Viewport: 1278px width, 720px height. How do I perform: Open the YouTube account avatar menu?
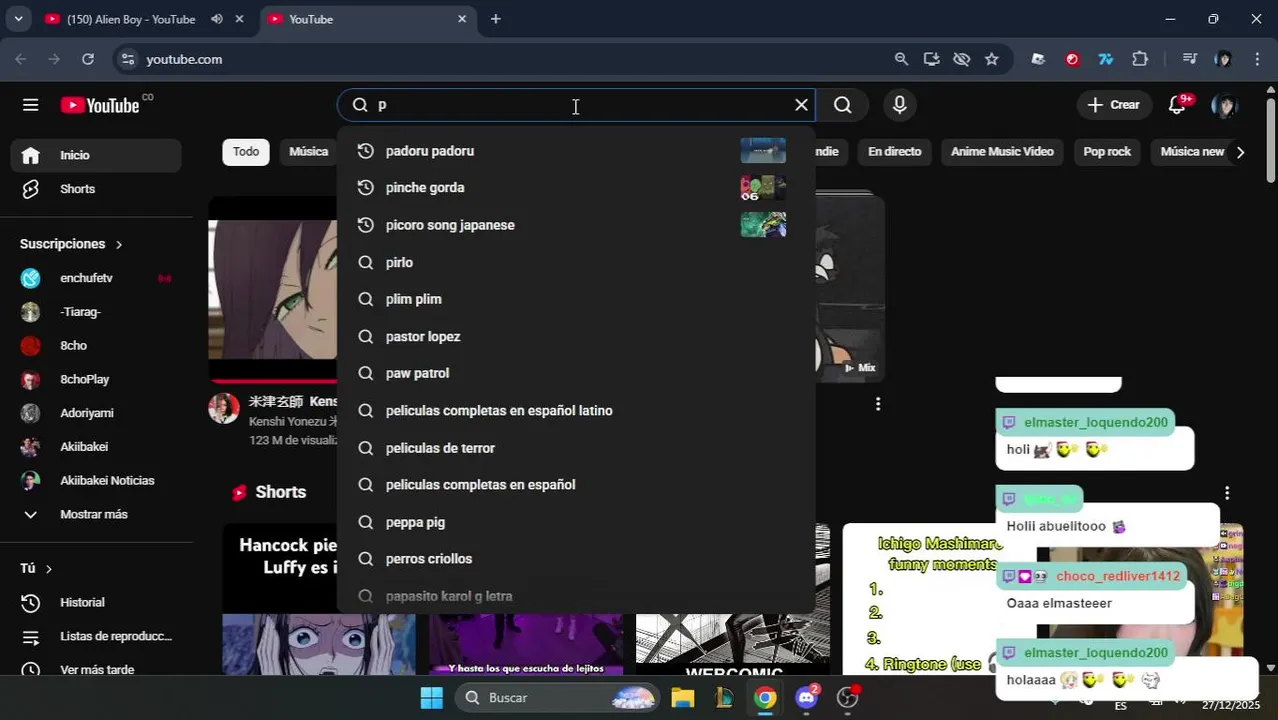1224,105
